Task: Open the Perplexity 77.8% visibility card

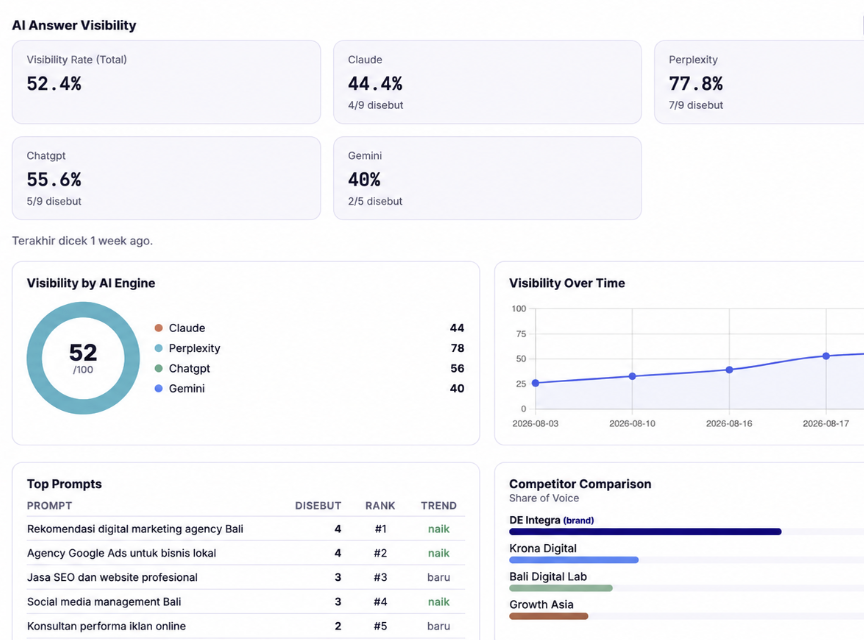Action: click(759, 82)
